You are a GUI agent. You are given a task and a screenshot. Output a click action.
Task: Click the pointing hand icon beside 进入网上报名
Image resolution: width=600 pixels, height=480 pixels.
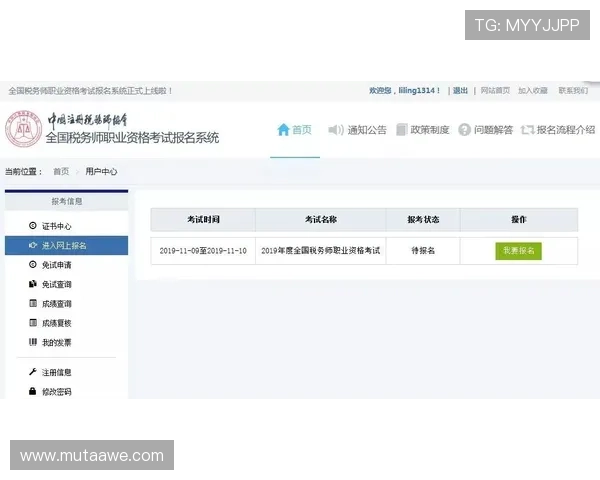pyautogui.click(x=33, y=245)
